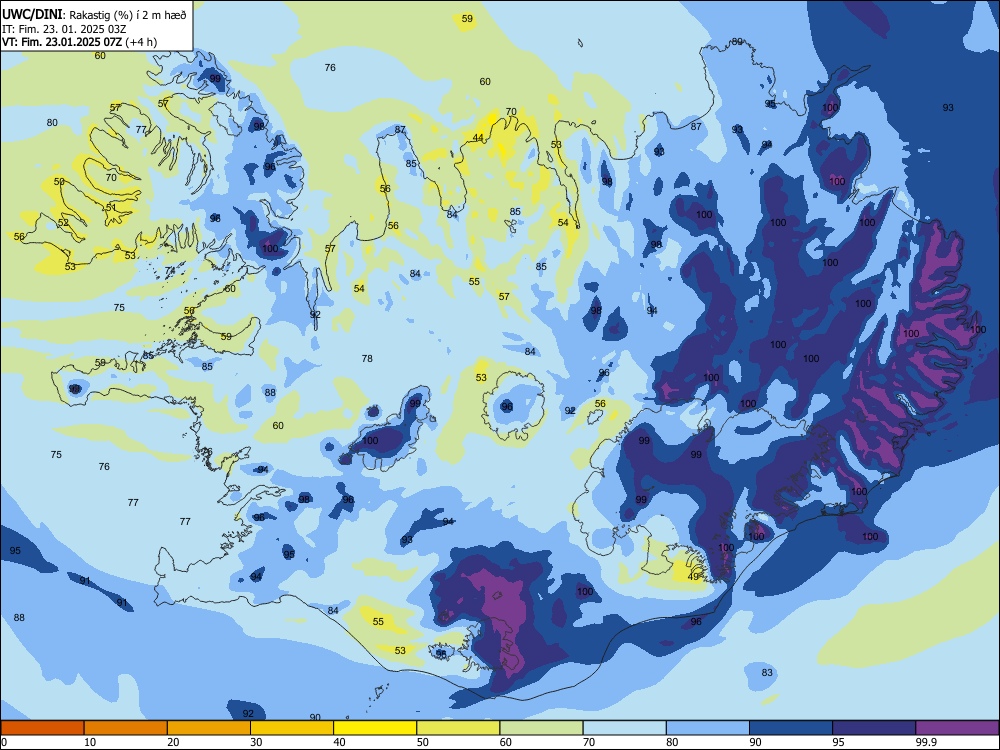
Task: Click the legend scale label '50'
Action: coord(423,742)
